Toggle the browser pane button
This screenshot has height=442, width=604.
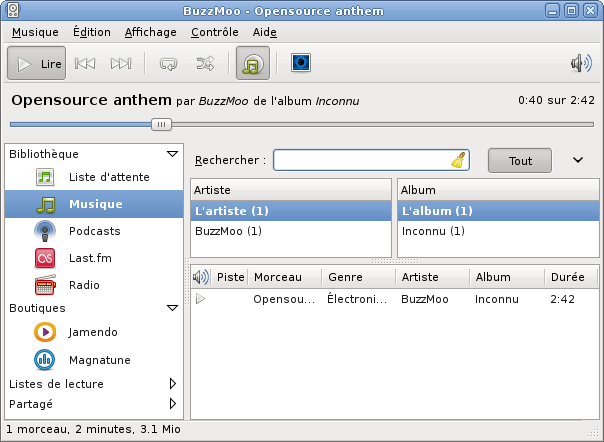coord(253,63)
